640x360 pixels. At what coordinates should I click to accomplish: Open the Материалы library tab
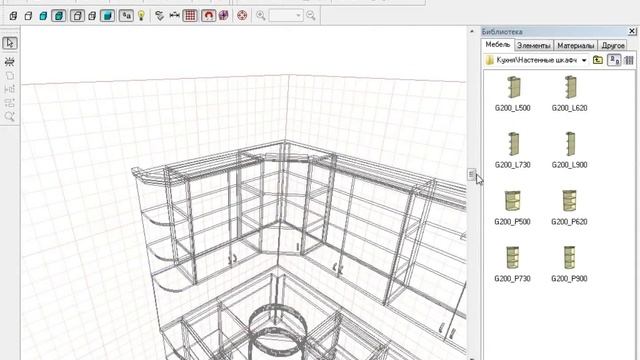pos(576,46)
